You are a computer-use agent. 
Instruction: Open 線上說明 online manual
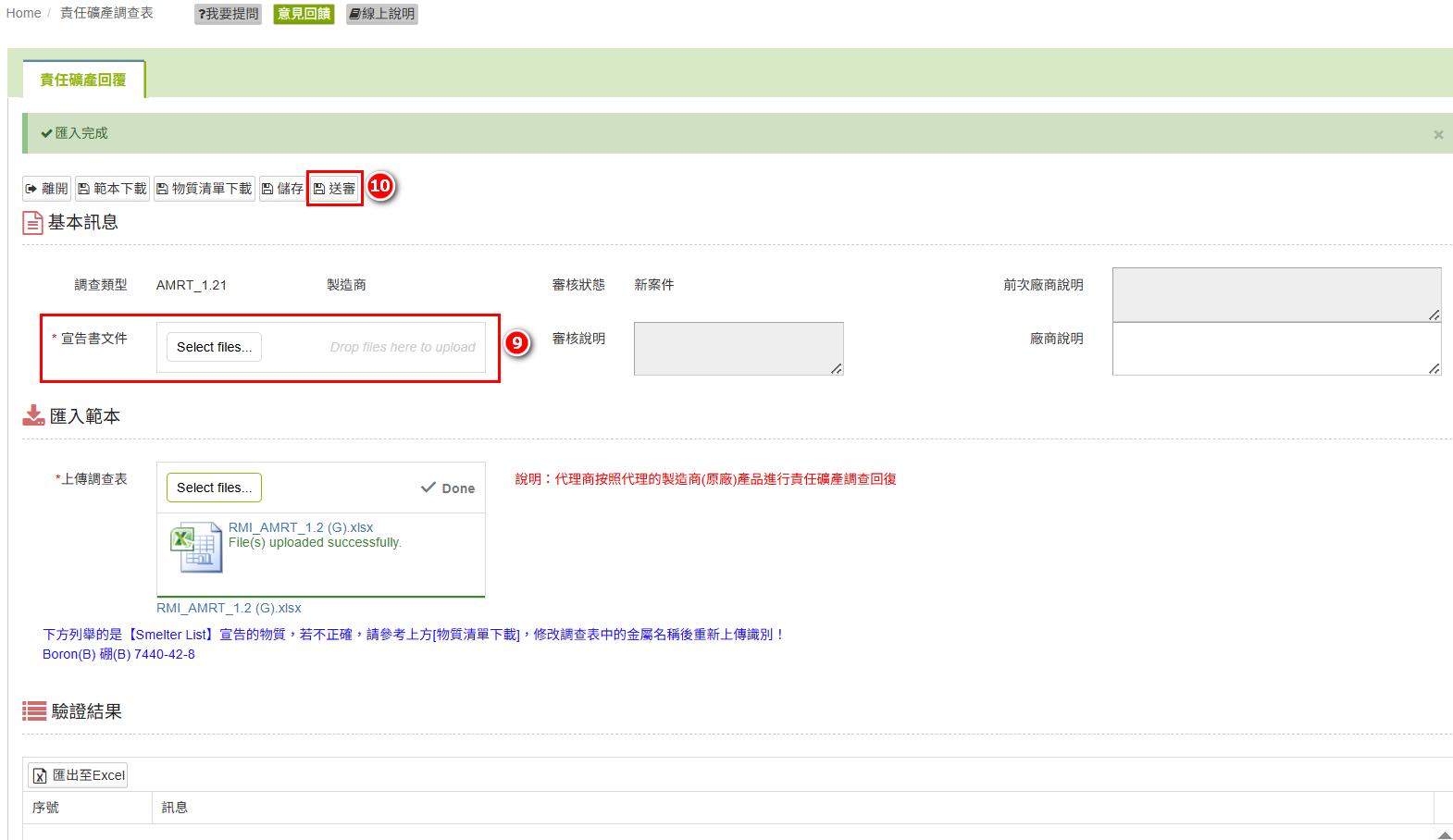(x=382, y=14)
